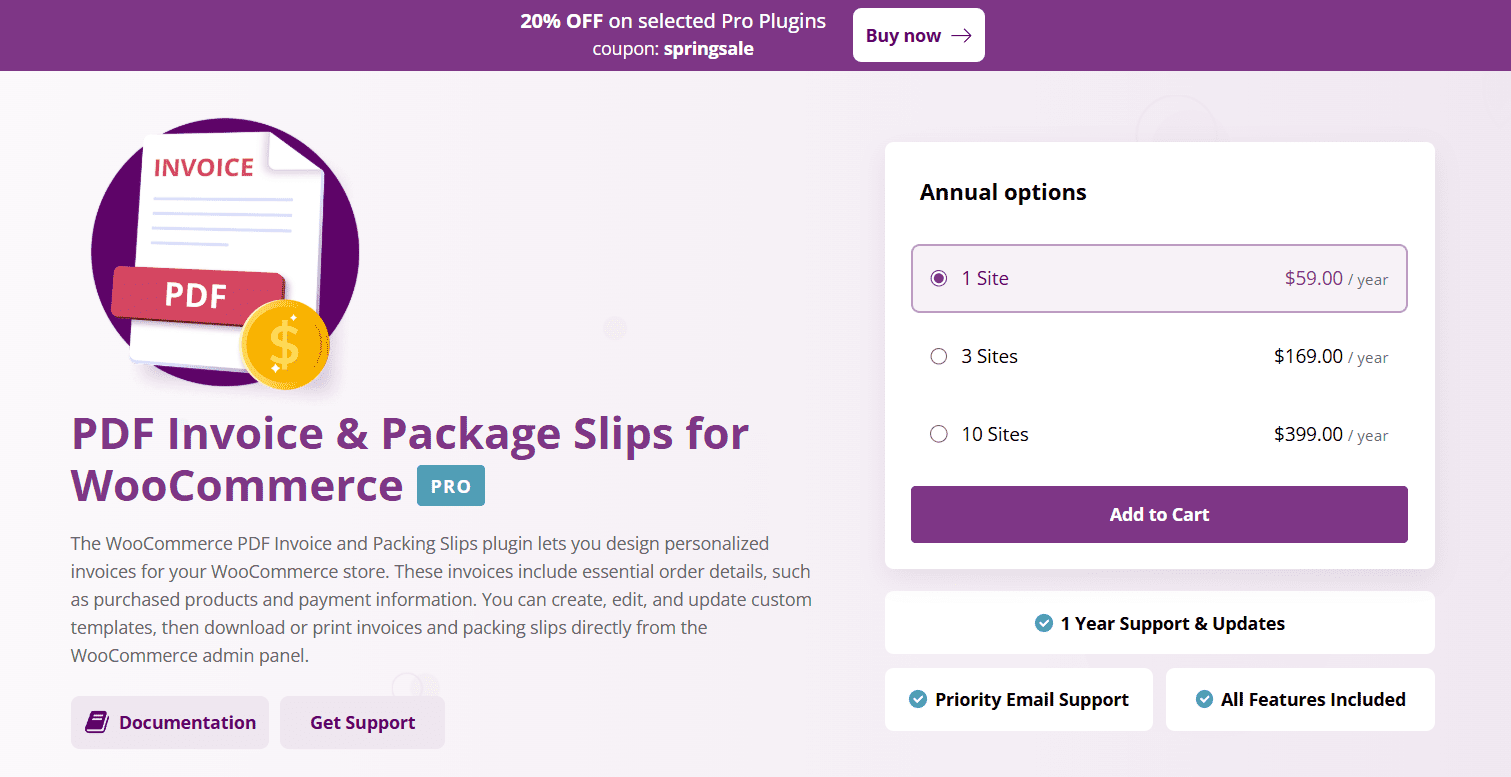The height and width of the screenshot is (777, 1511).
Task: Click the springsale coupon code text
Action: point(709,48)
